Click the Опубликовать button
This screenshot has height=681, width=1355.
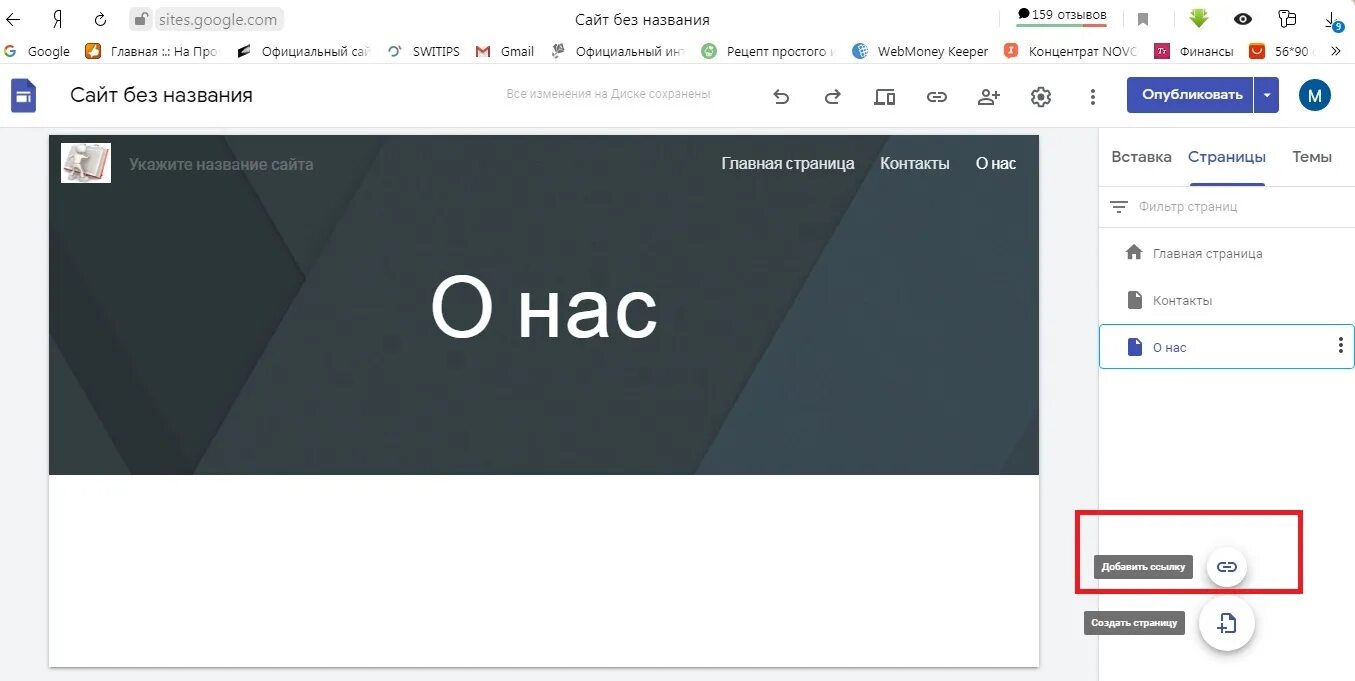1191,95
